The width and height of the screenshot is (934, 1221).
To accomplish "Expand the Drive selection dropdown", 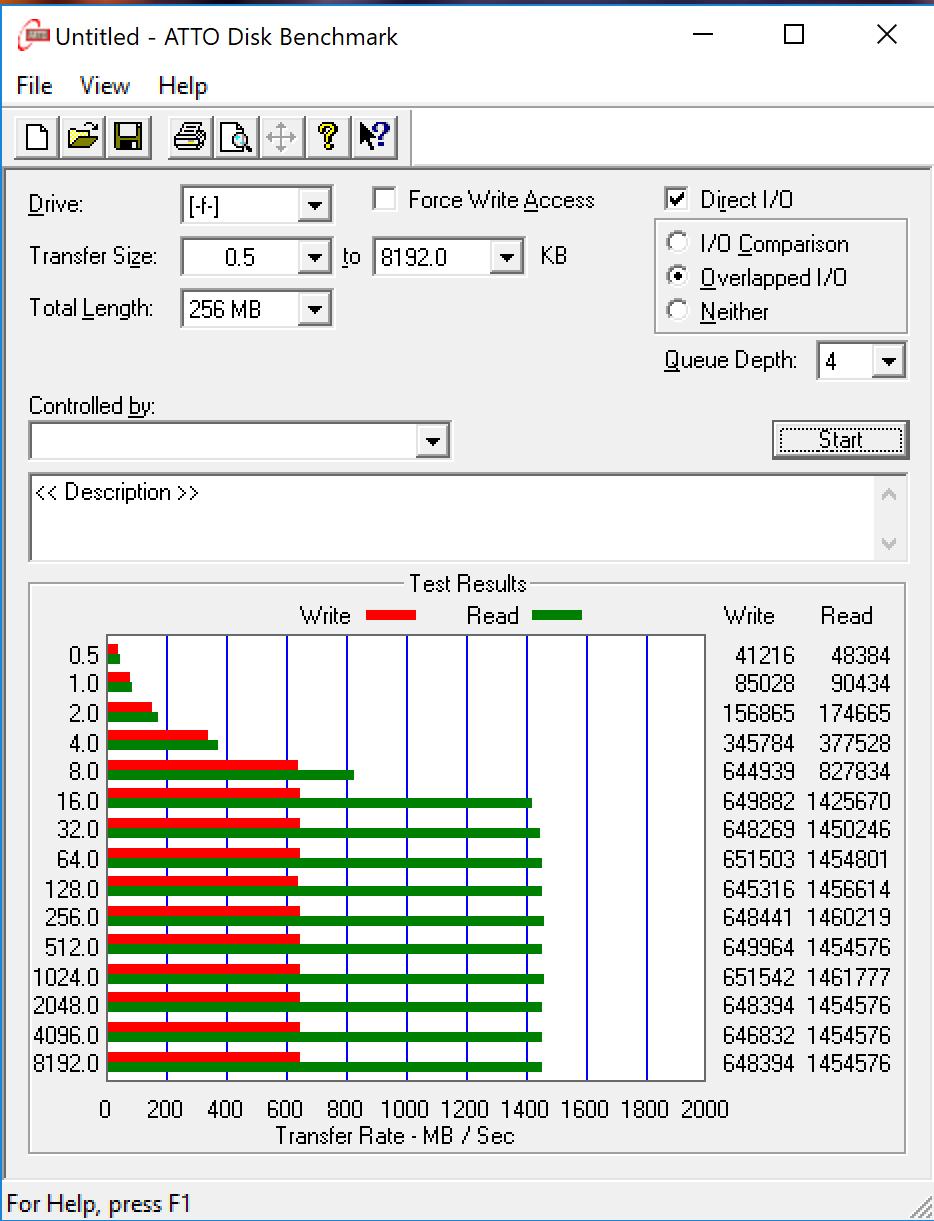I will pyautogui.click(x=314, y=206).
